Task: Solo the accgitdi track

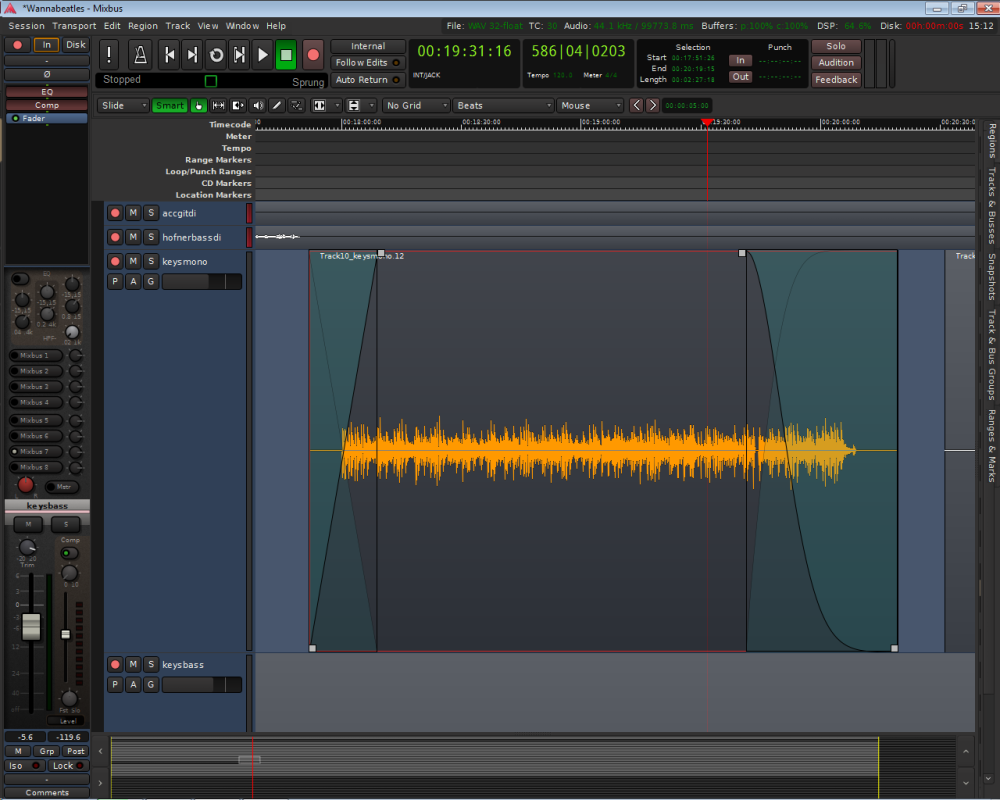Action: pos(150,213)
